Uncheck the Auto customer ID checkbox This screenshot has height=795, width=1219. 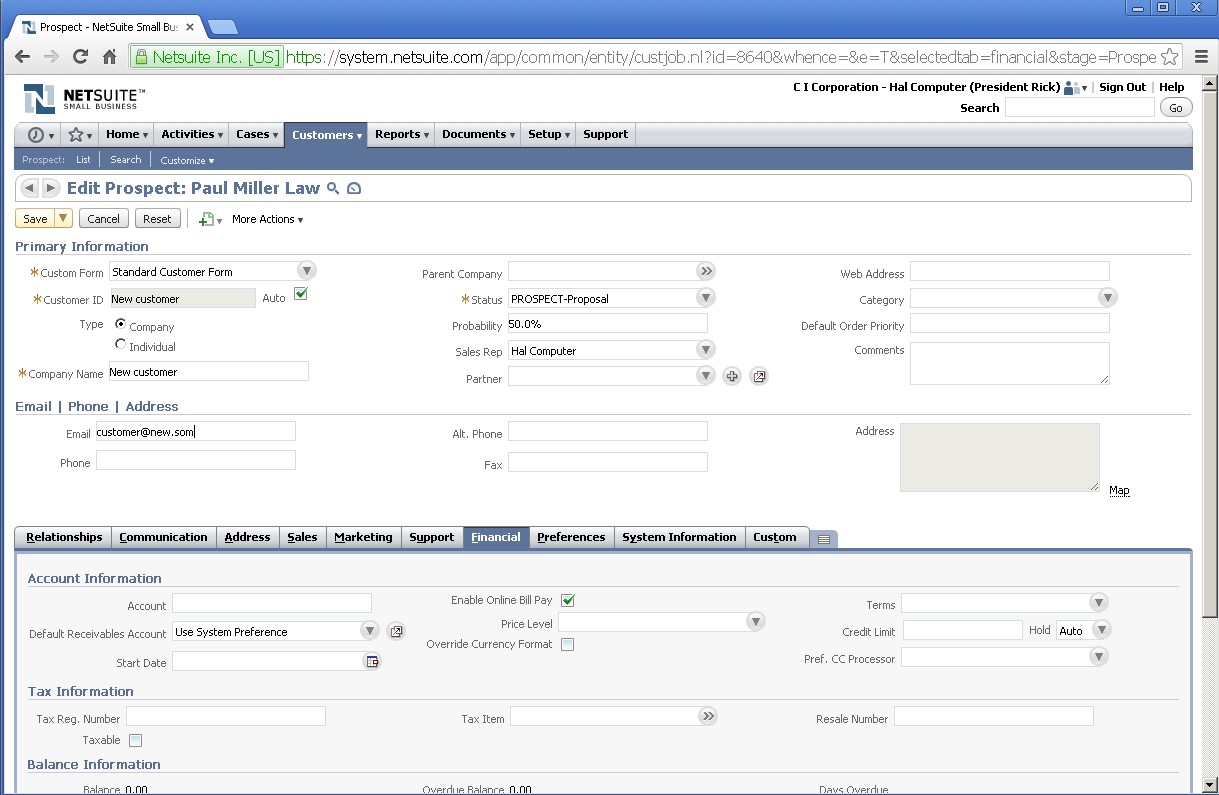click(300, 294)
